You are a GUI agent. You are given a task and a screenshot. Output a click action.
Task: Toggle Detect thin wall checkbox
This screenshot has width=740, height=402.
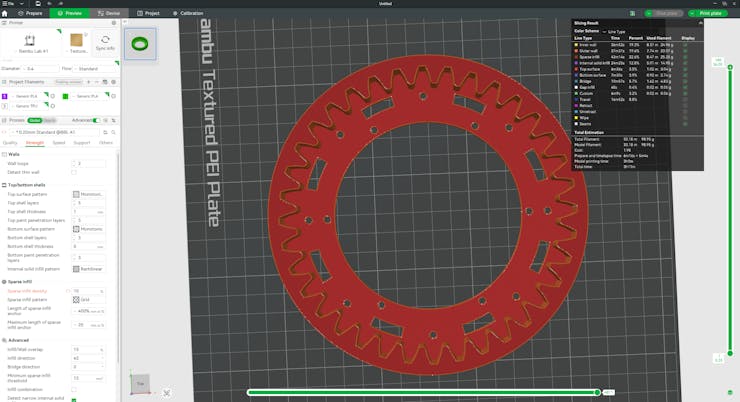click(74, 173)
